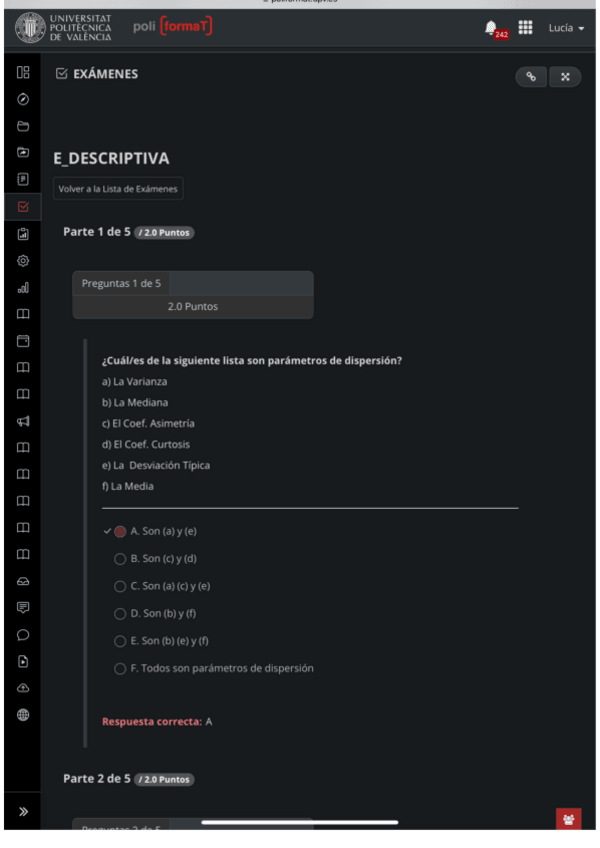Image resolution: width=600 pixels, height=848 pixels.
Task: Open the globe icon in the sidebar
Action: 23,715
